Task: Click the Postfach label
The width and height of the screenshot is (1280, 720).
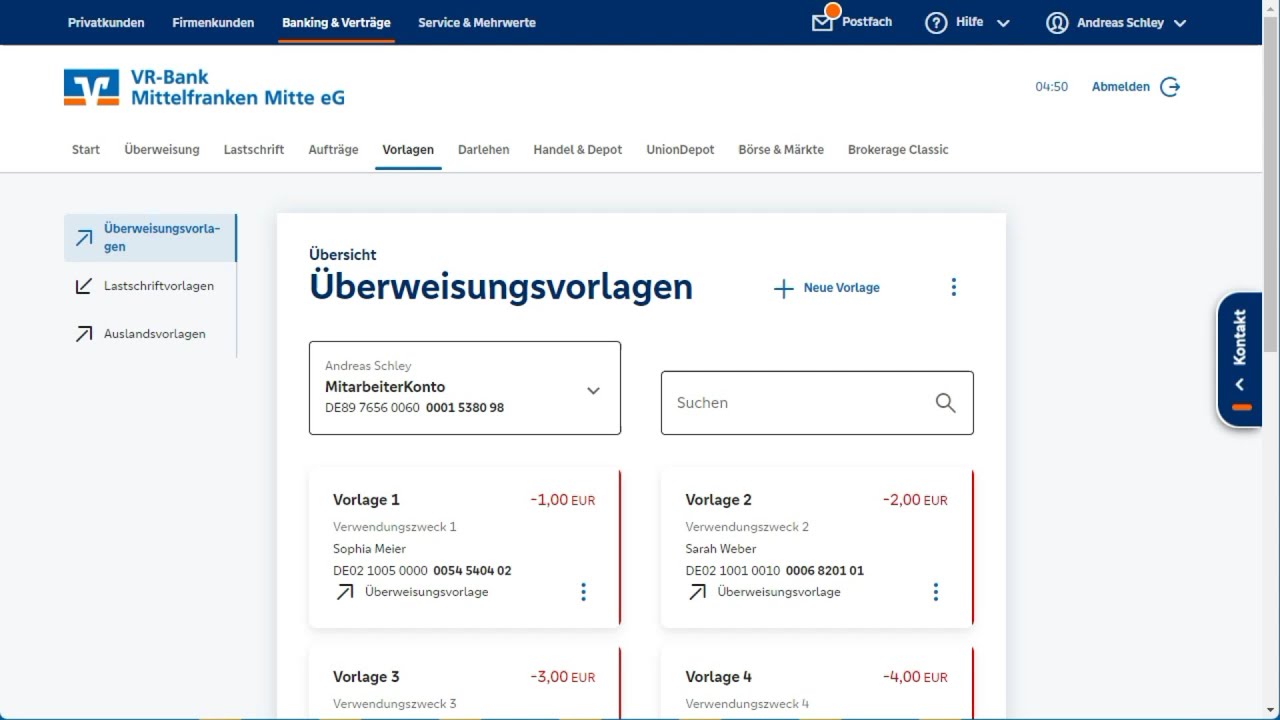Action: coord(867,22)
